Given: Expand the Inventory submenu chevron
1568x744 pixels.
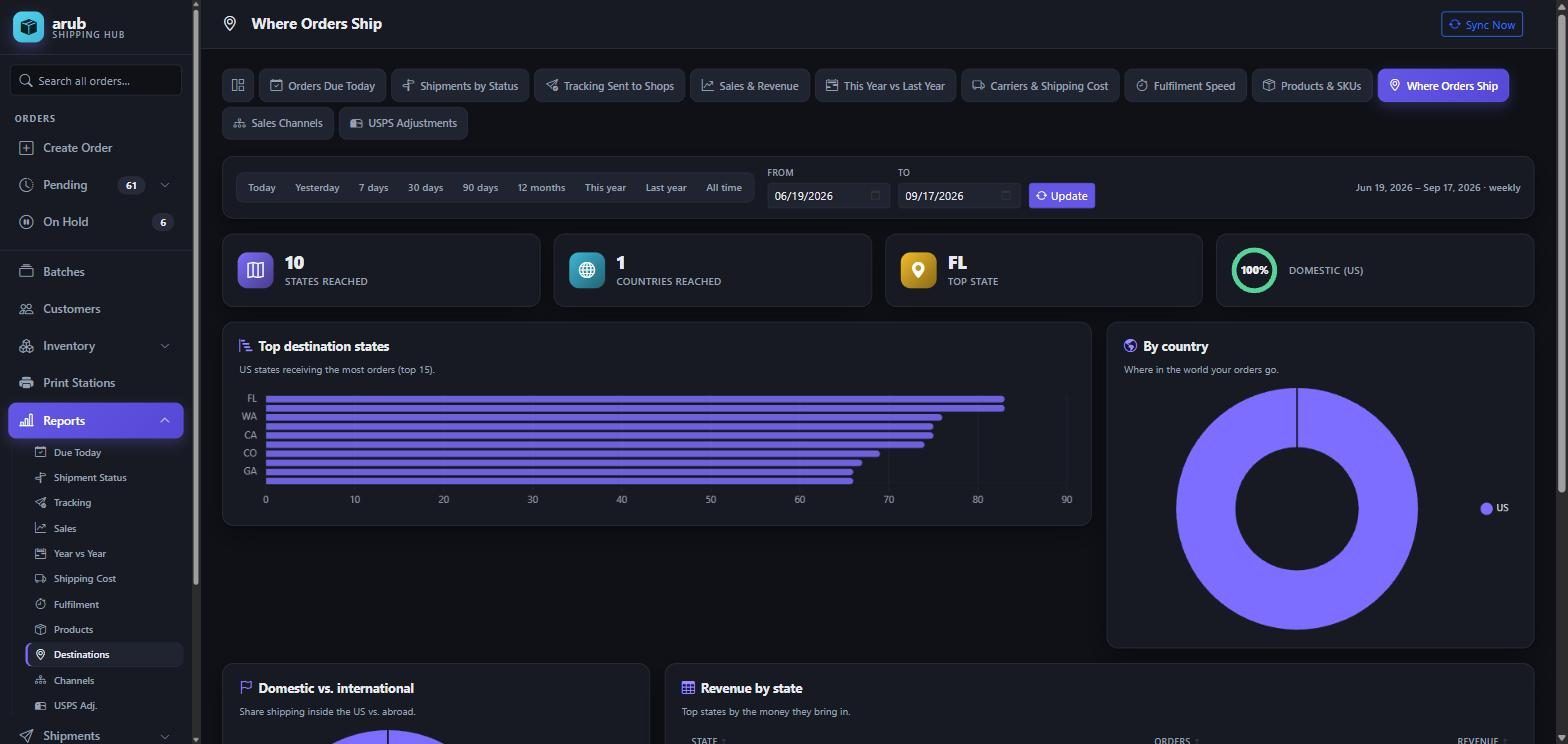Looking at the screenshot, I should (165, 346).
